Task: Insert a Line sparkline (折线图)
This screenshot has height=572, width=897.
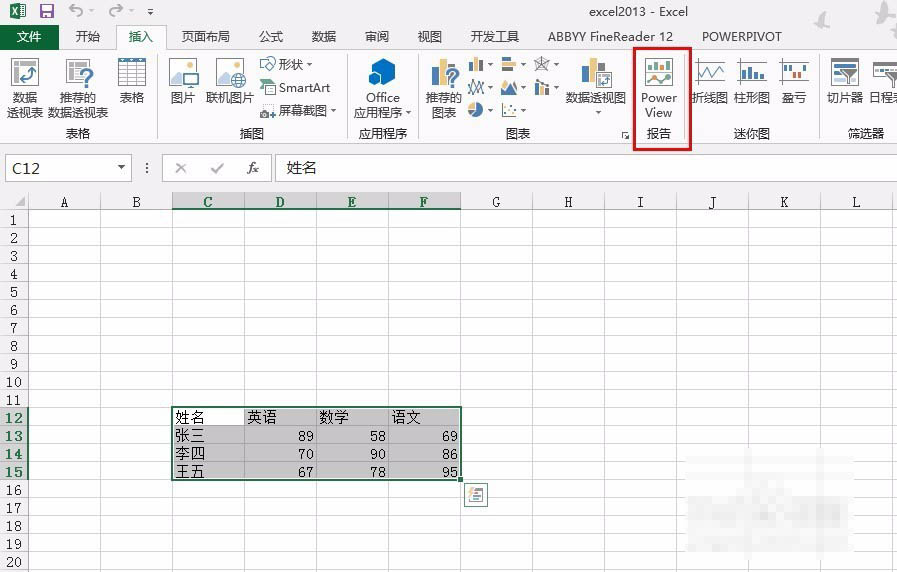Action: click(x=710, y=80)
